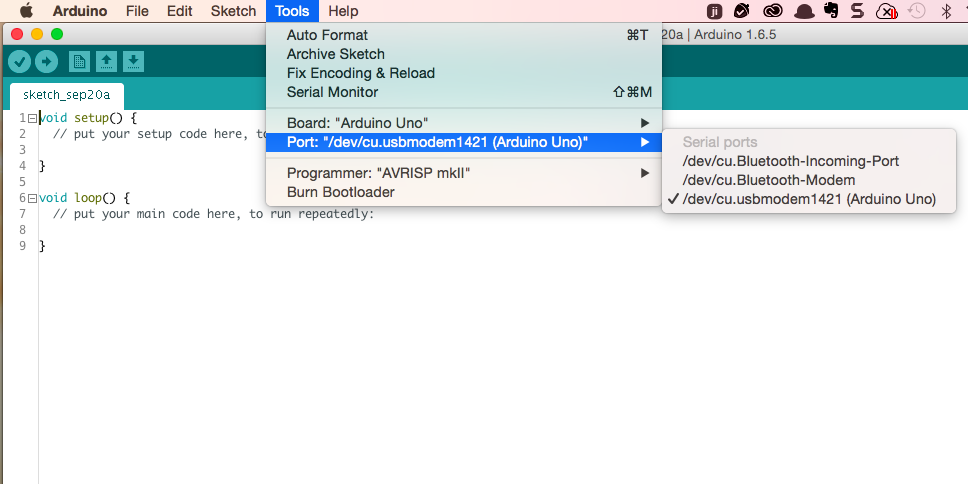Open the Time Machine menu bar icon
The image size is (968, 484).
(x=917, y=10)
